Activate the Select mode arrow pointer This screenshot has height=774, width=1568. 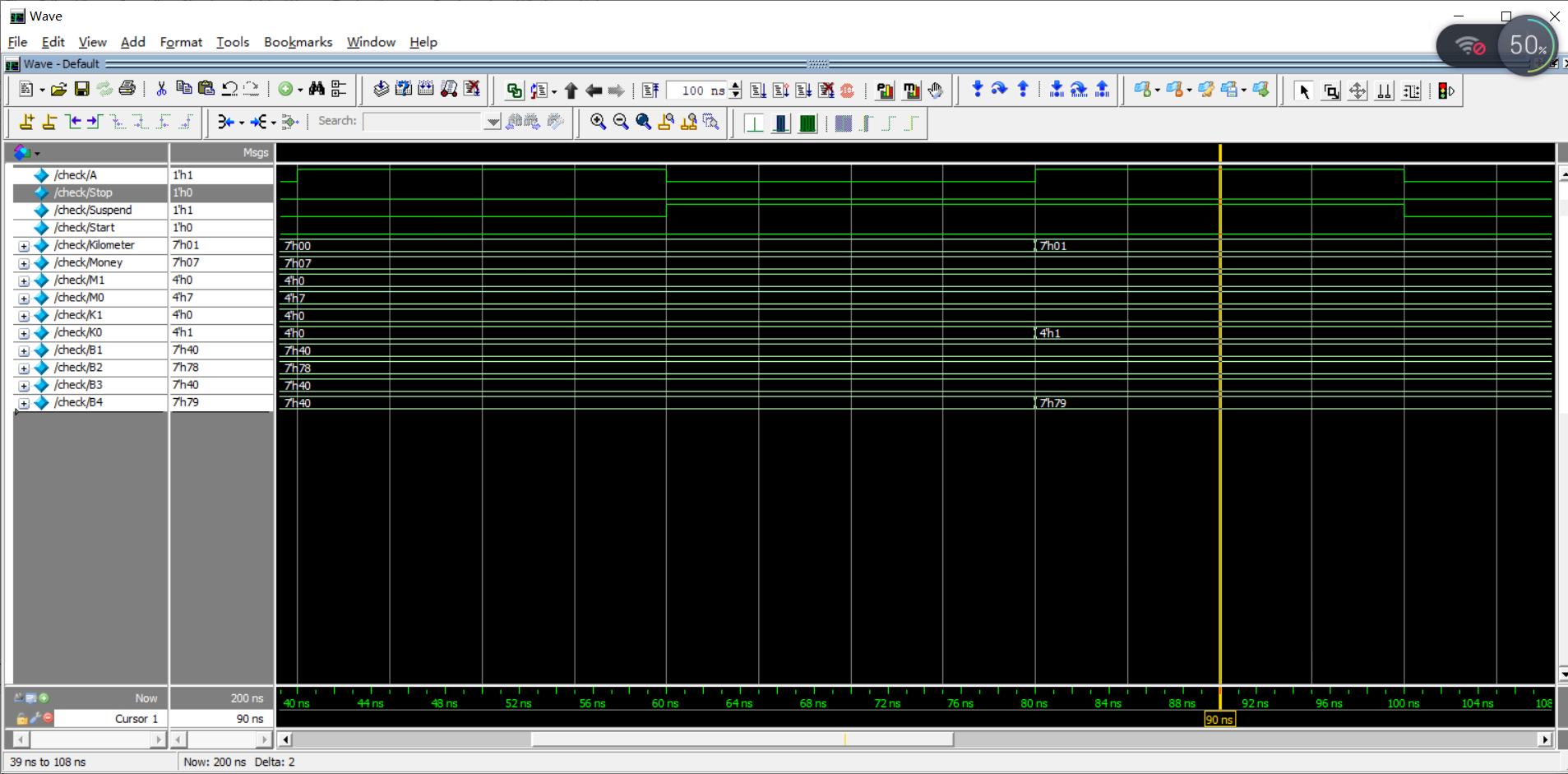pyautogui.click(x=1303, y=90)
